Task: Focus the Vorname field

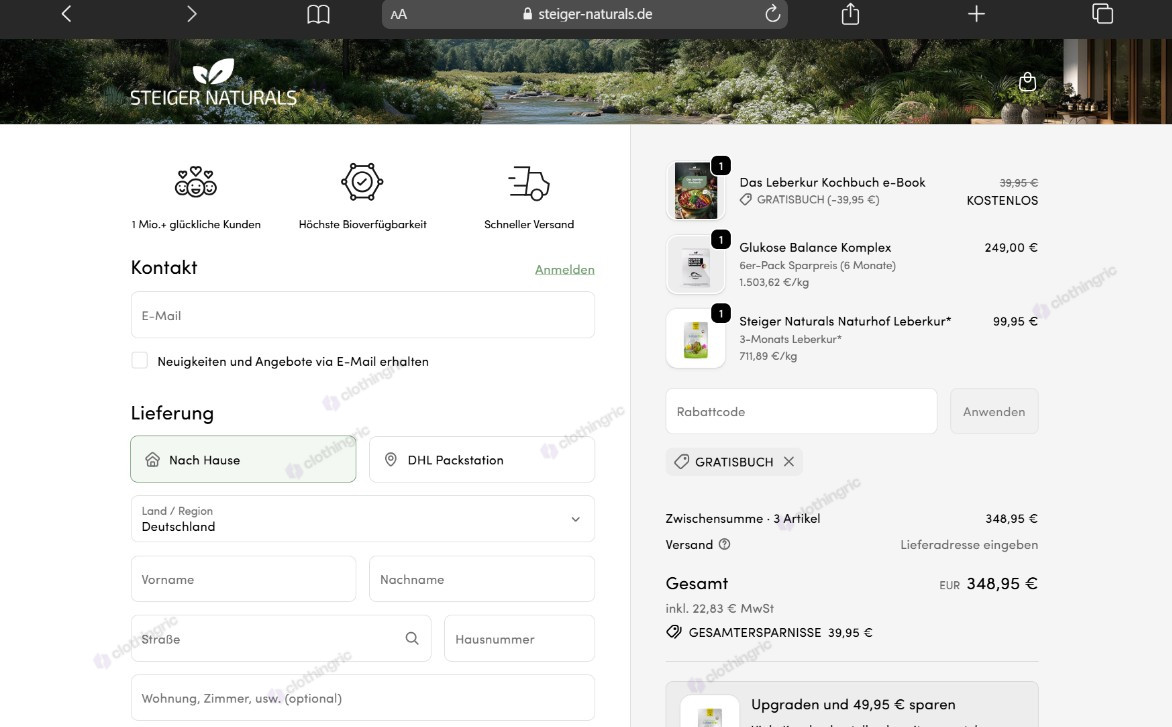Action: [x=244, y=579]
